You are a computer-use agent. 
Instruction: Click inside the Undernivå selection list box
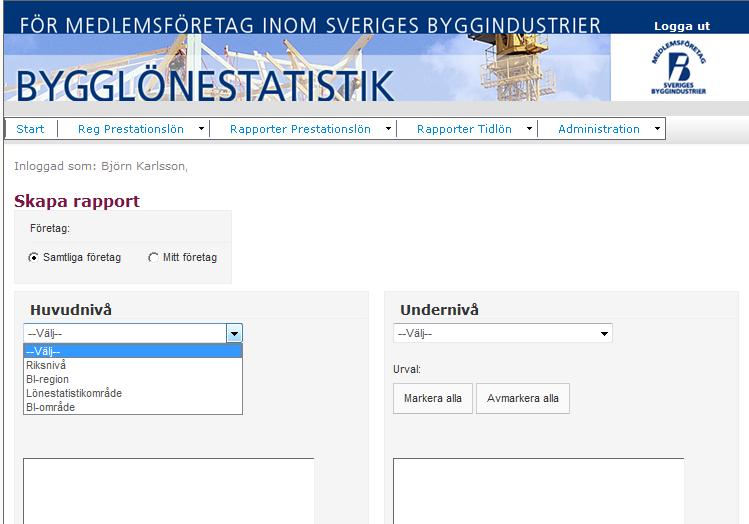[538, 491]
